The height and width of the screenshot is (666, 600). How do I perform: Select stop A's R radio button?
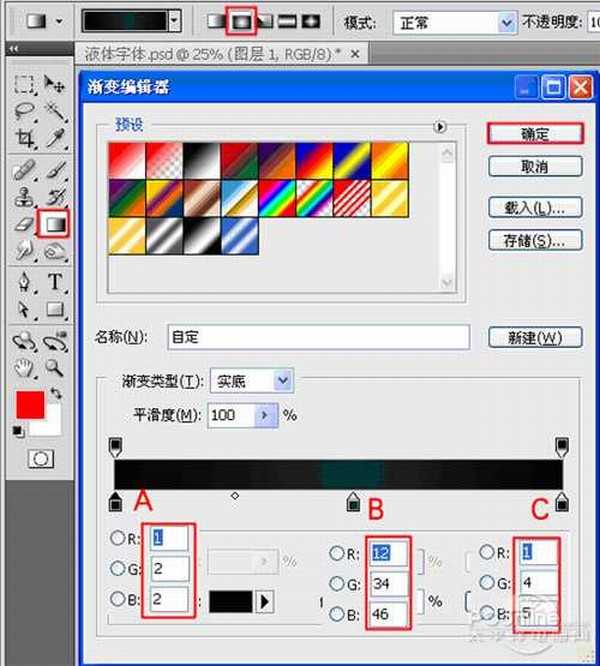click(117, 538)
